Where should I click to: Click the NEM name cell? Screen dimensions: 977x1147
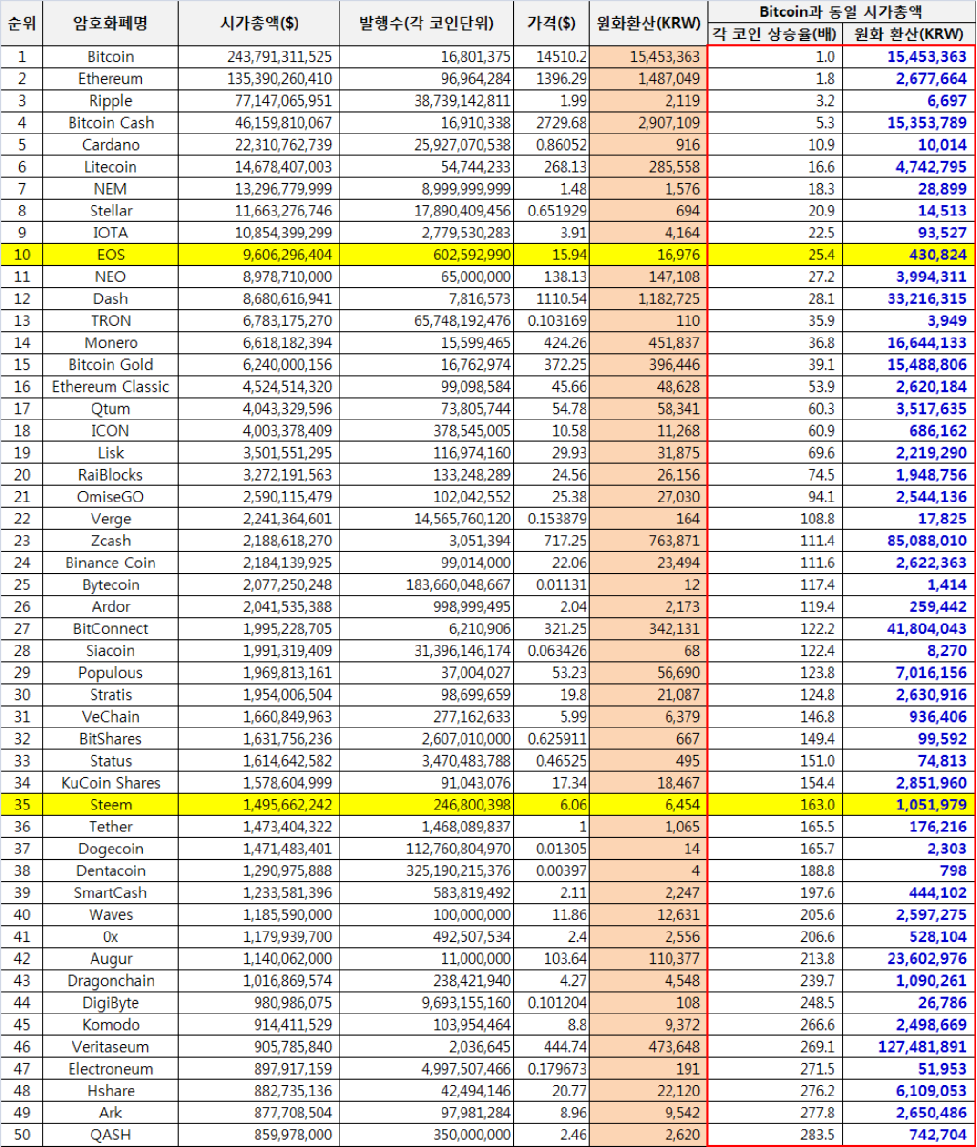110,189
